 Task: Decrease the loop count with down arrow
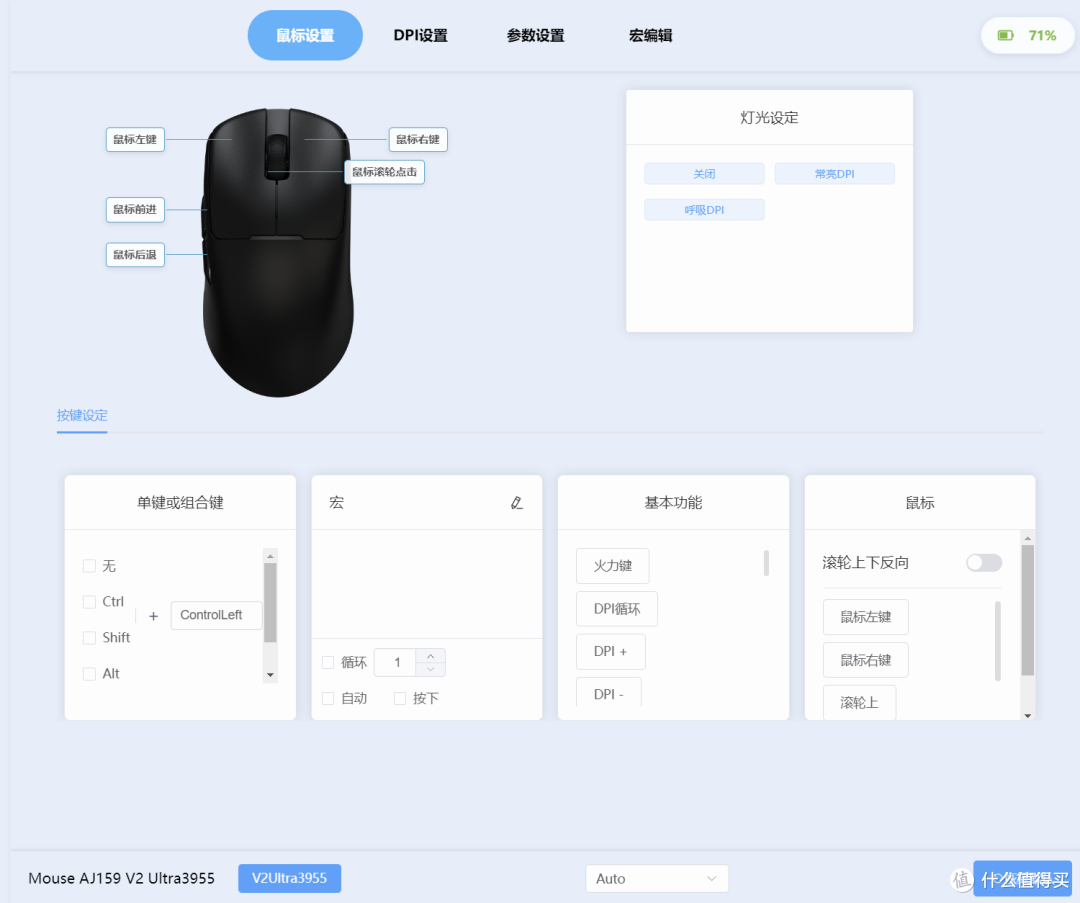[x=430, y=670]
